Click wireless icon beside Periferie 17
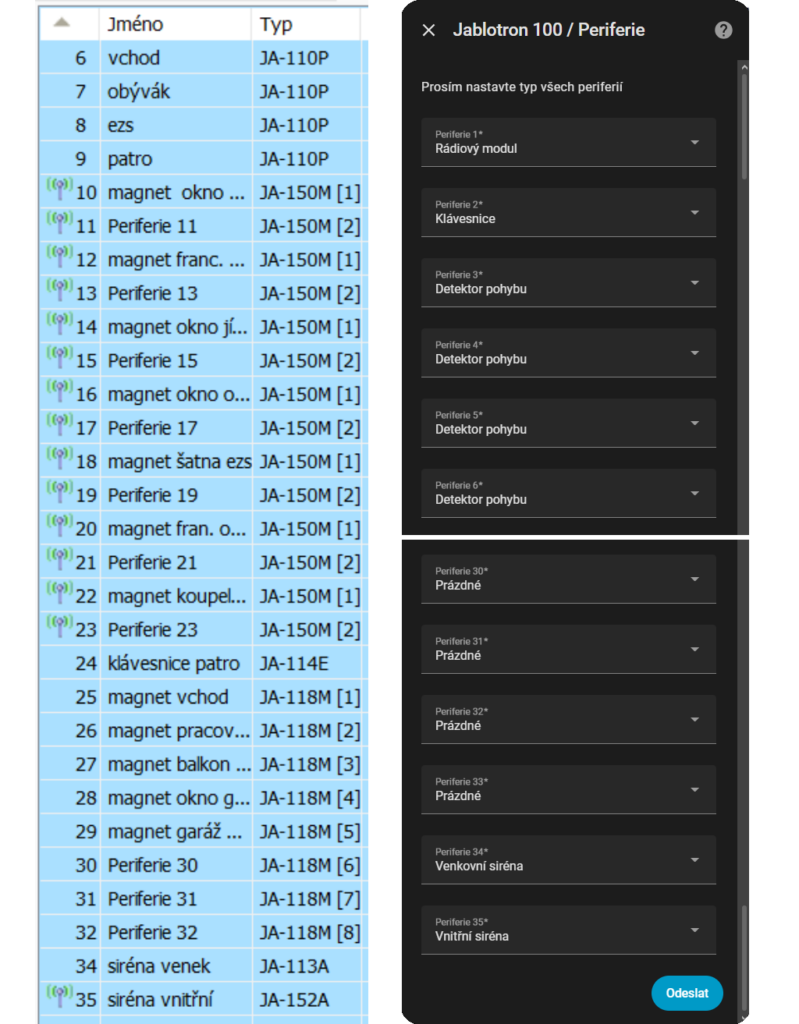799x1024 pixels. click(59, 425)
